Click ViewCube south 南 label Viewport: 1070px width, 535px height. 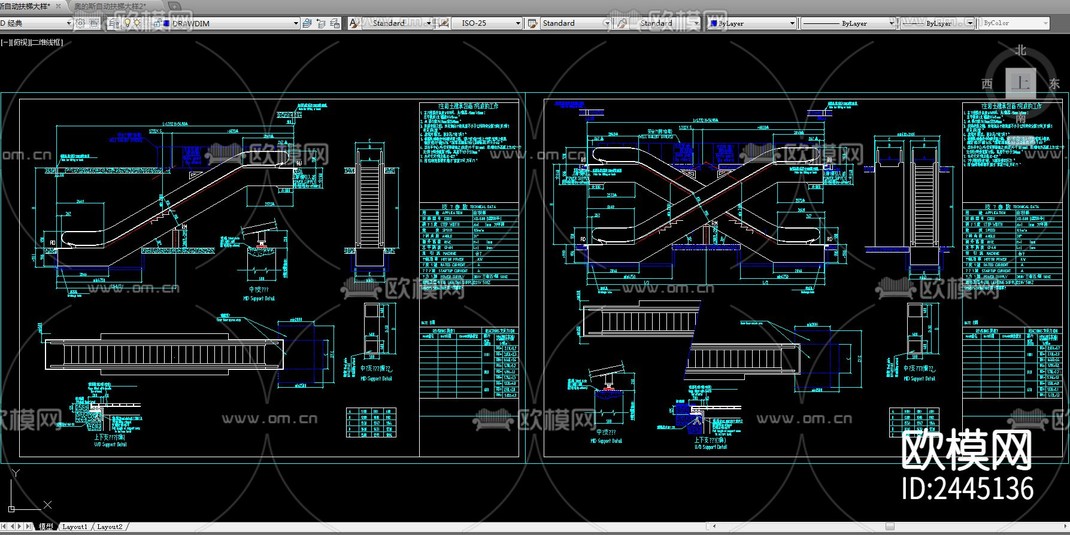click(1021, 117)
